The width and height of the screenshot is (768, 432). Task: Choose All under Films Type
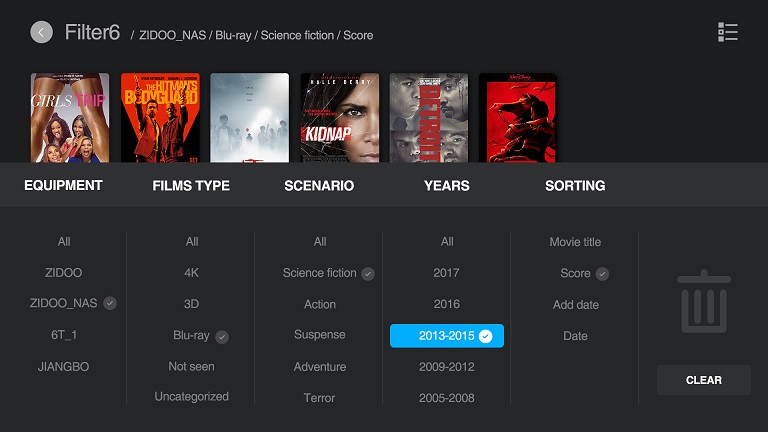tap(192, 241)
